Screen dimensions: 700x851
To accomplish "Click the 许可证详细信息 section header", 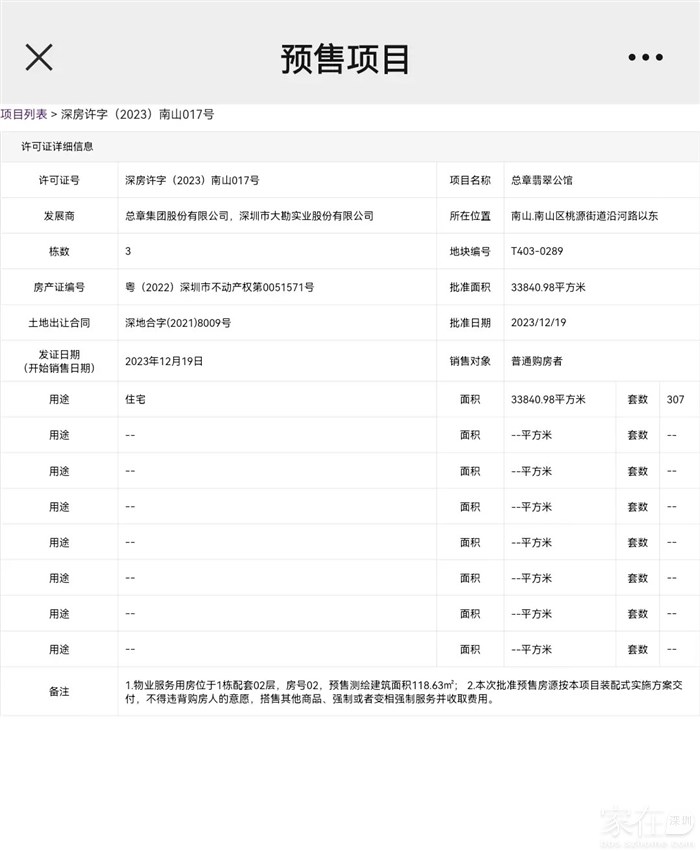I will 58,147.
